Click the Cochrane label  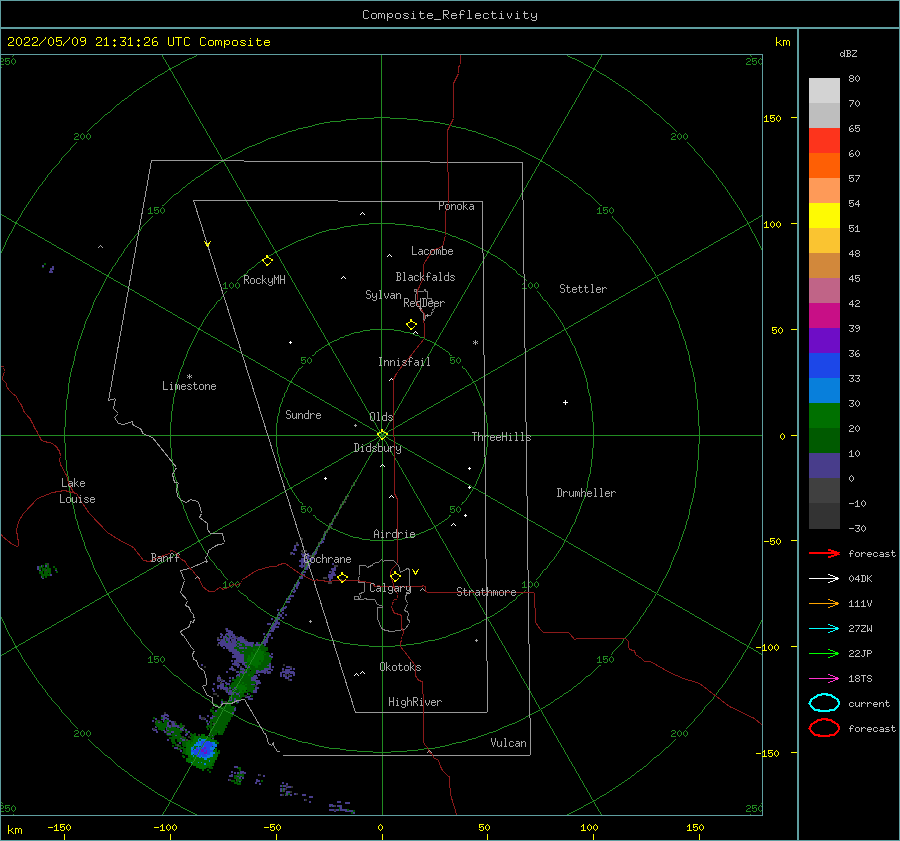[x=327, y=559]
